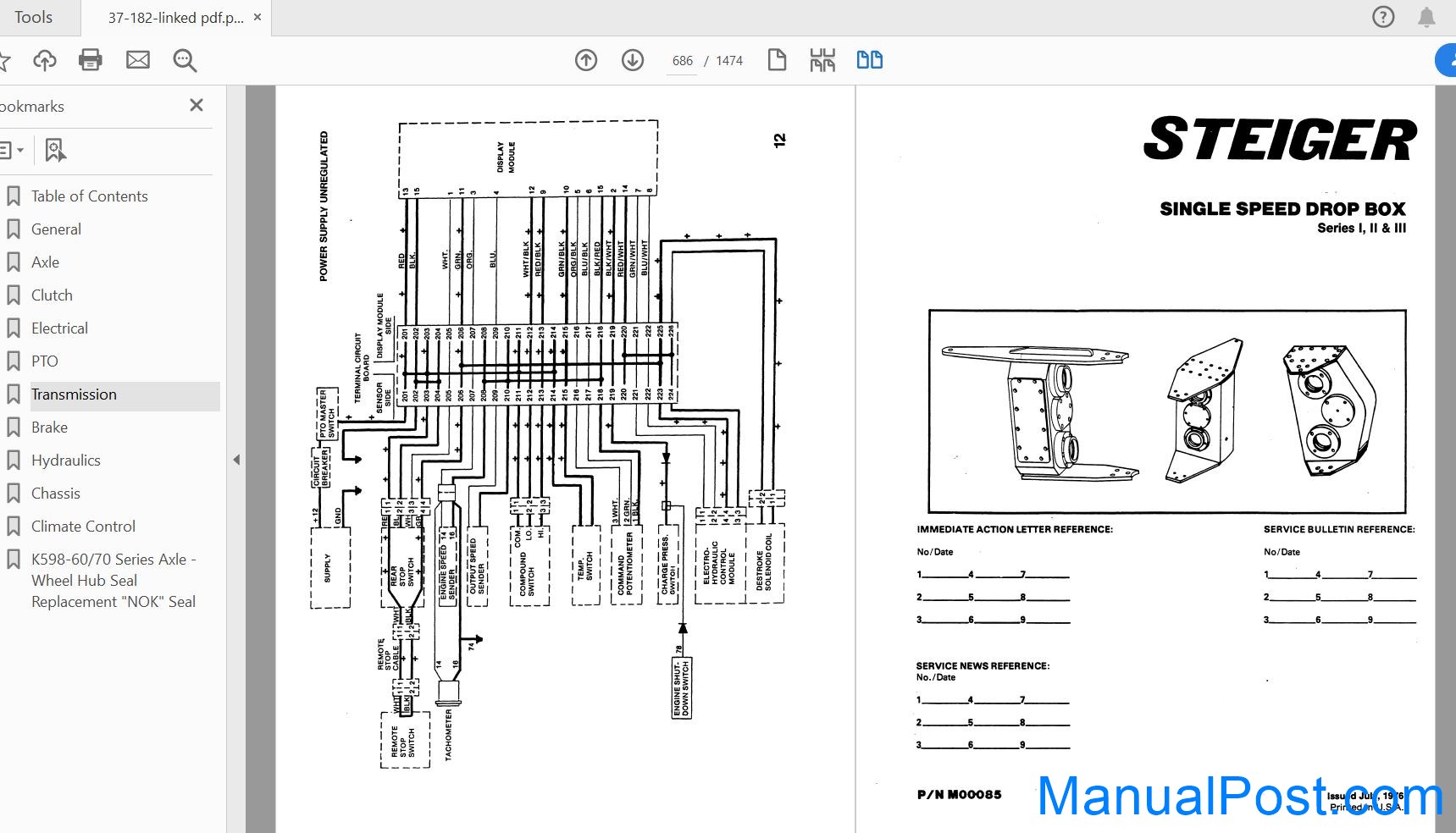The width and height of the screenshot is (1456, 833).
Task: Send file by email envelope icon
Action: pos(138,60)
